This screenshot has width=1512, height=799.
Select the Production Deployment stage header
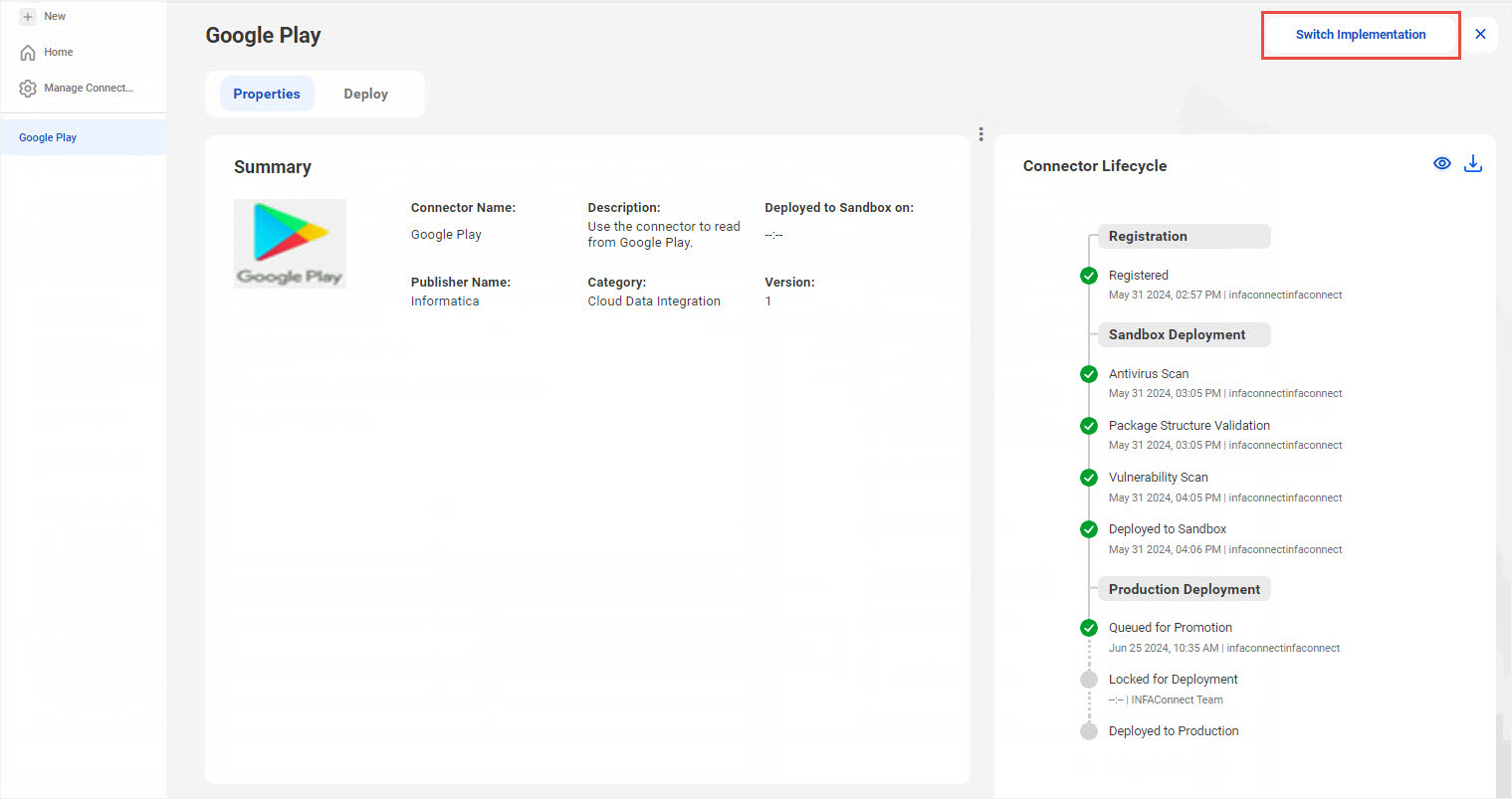(x=1184, y=589)
